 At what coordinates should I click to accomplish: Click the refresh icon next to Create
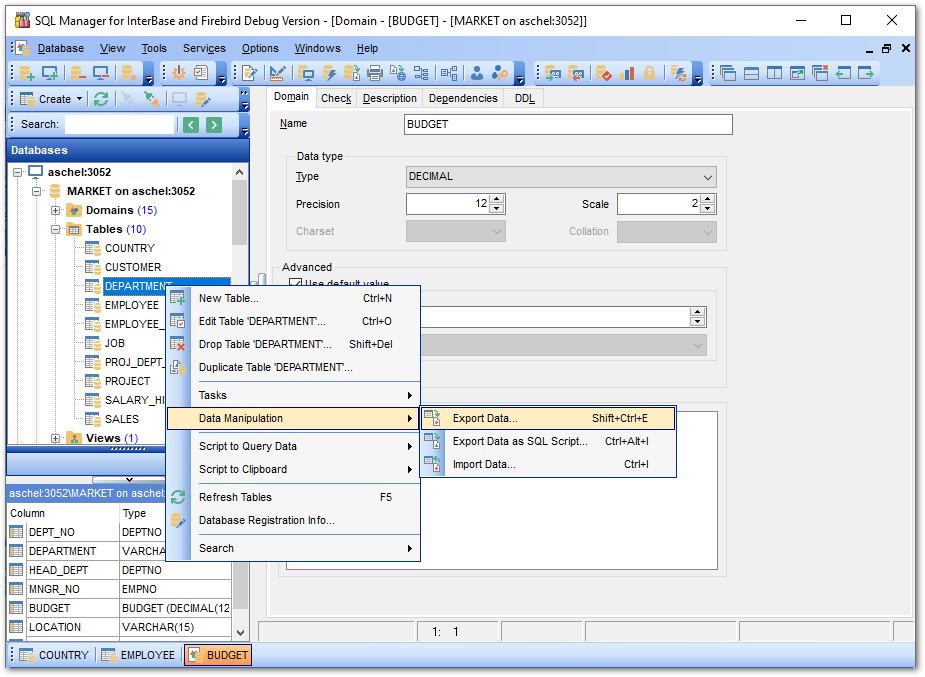click(101, 99)
